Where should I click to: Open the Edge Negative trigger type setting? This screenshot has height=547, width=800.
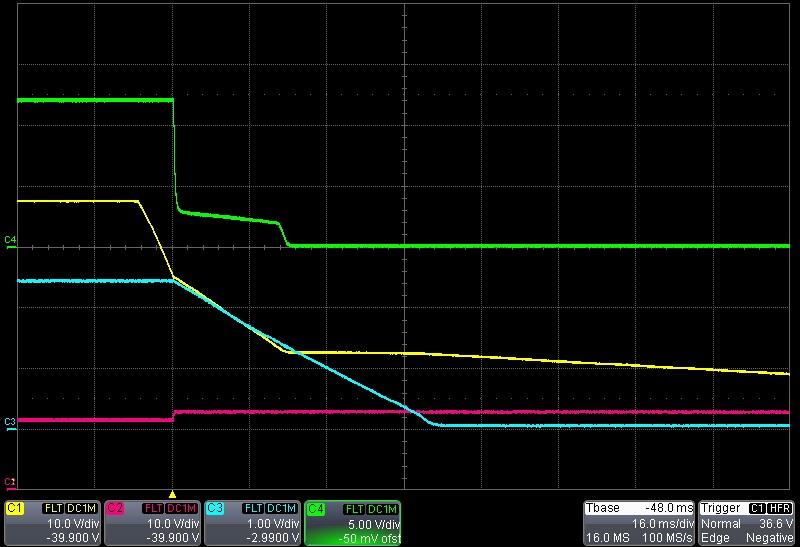pyautogui.click(x=746, y=537)
